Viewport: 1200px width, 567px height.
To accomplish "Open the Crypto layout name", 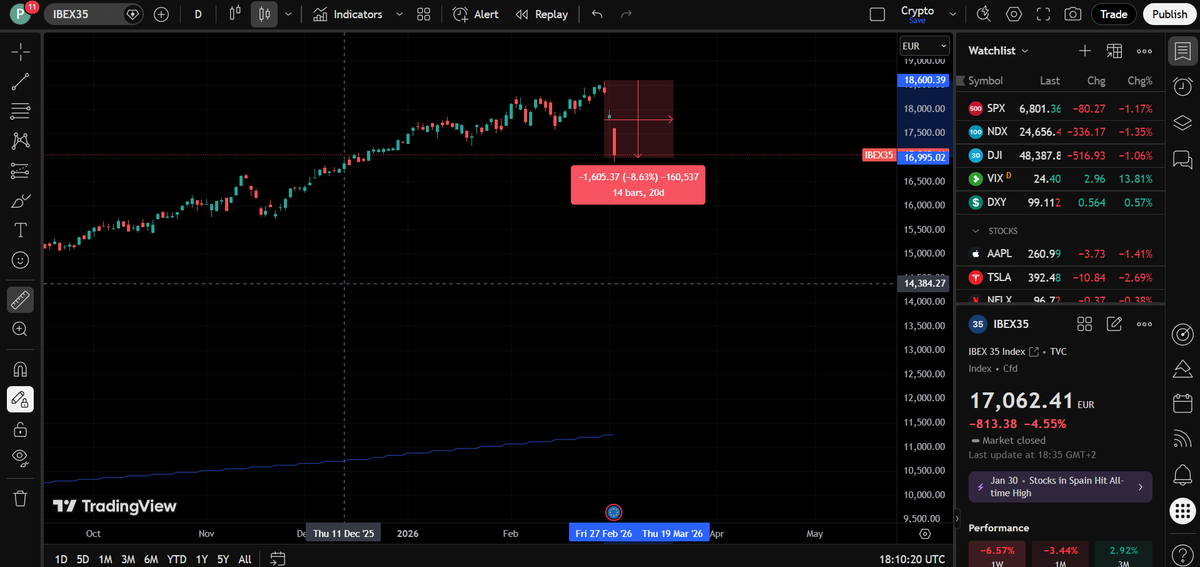I will 917,13.
